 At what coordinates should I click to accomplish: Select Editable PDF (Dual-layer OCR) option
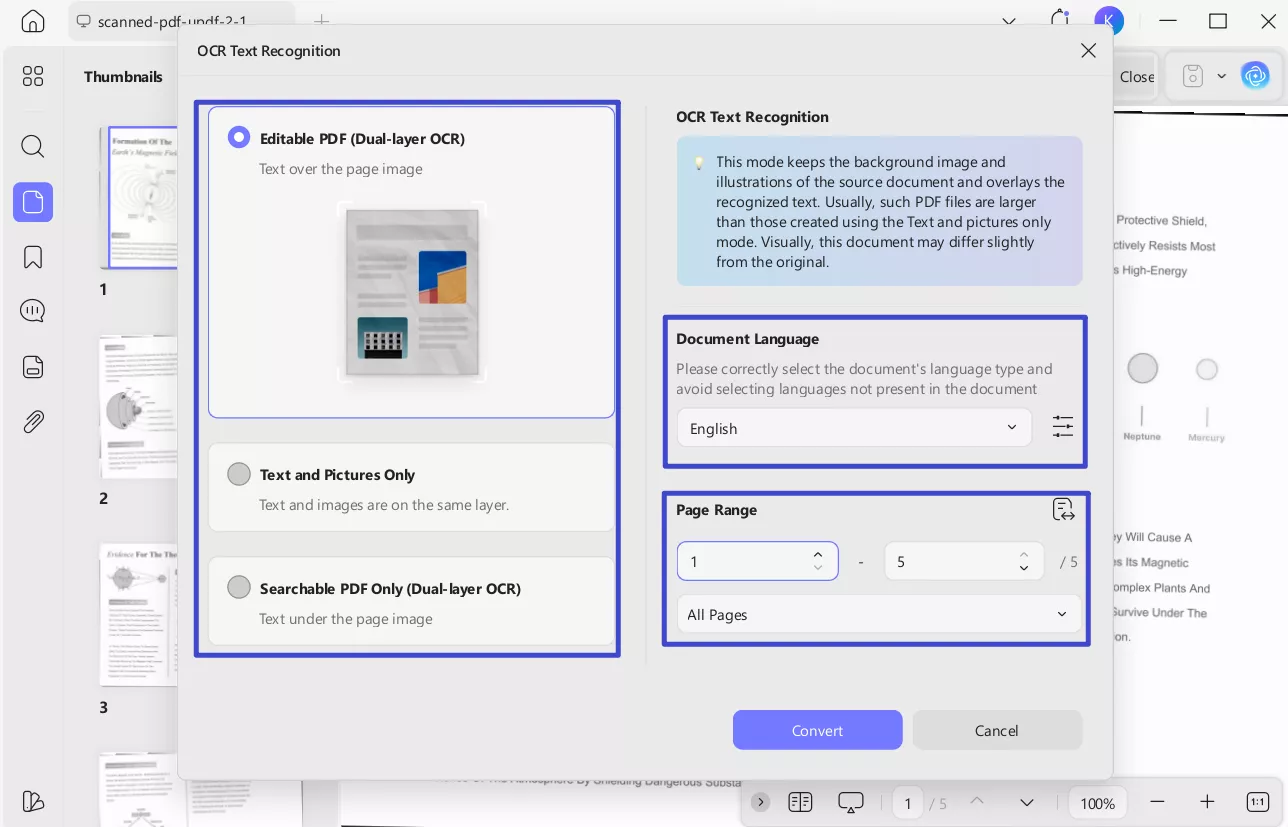239,138
